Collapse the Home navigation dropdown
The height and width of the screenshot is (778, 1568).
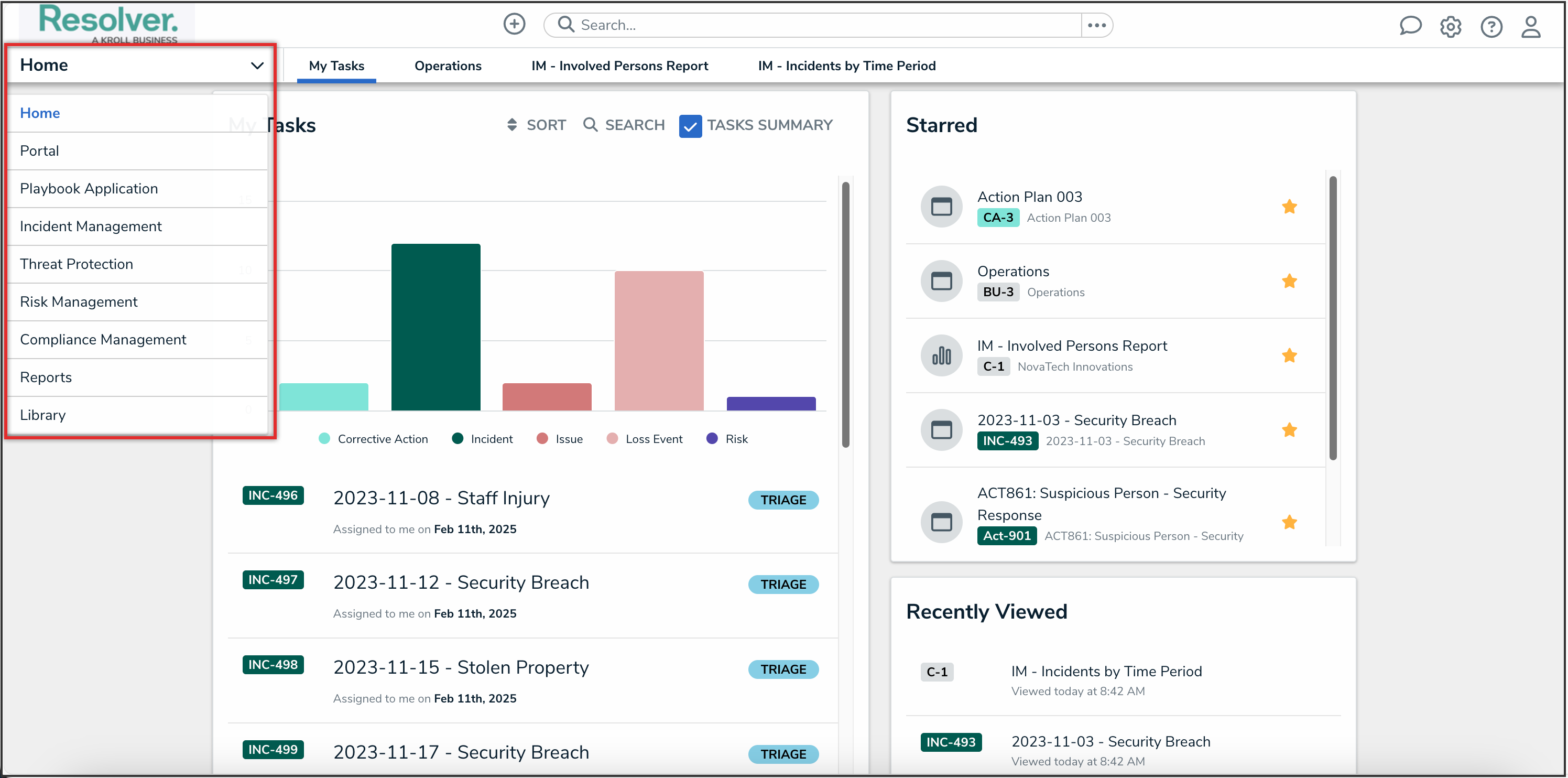(257, 65)
